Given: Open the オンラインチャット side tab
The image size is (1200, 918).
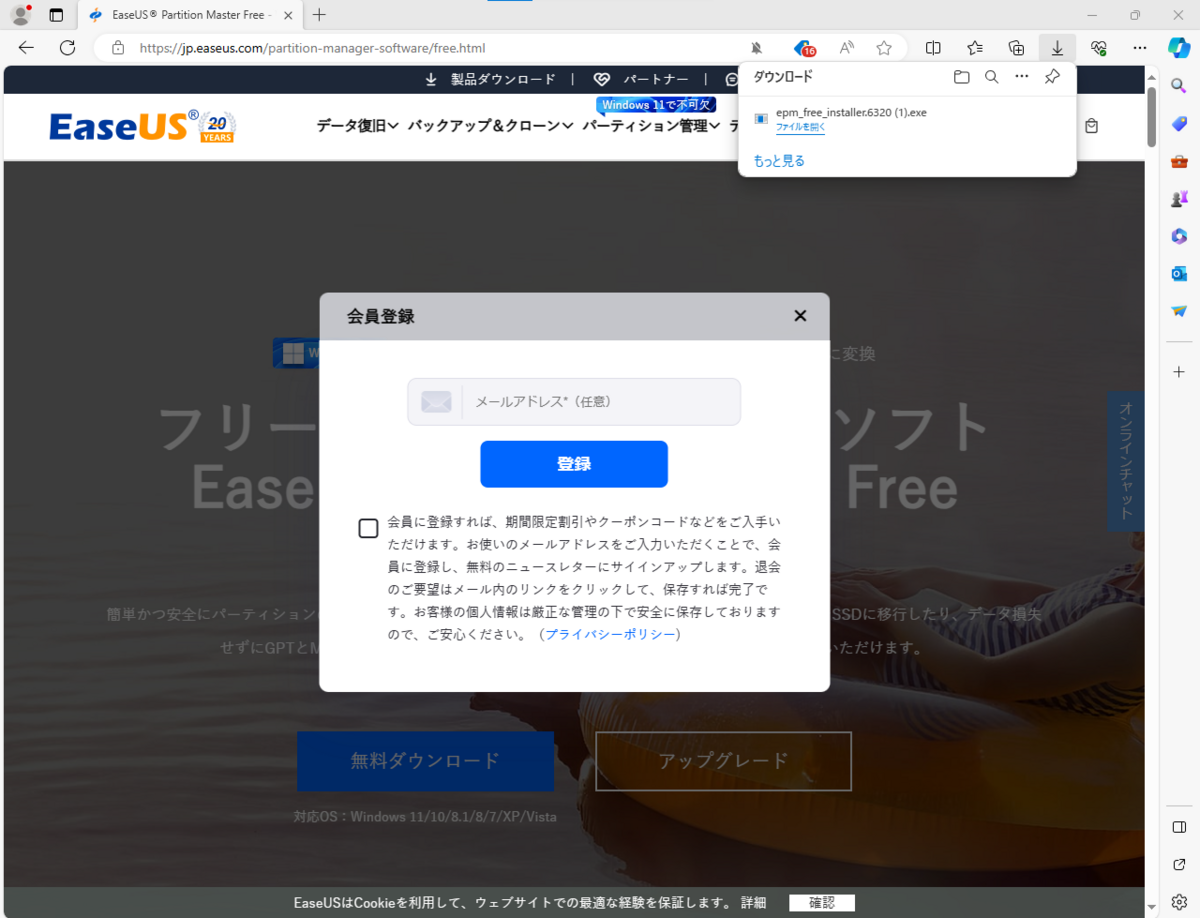Looking at the screenshot, I should [1126, 461].
